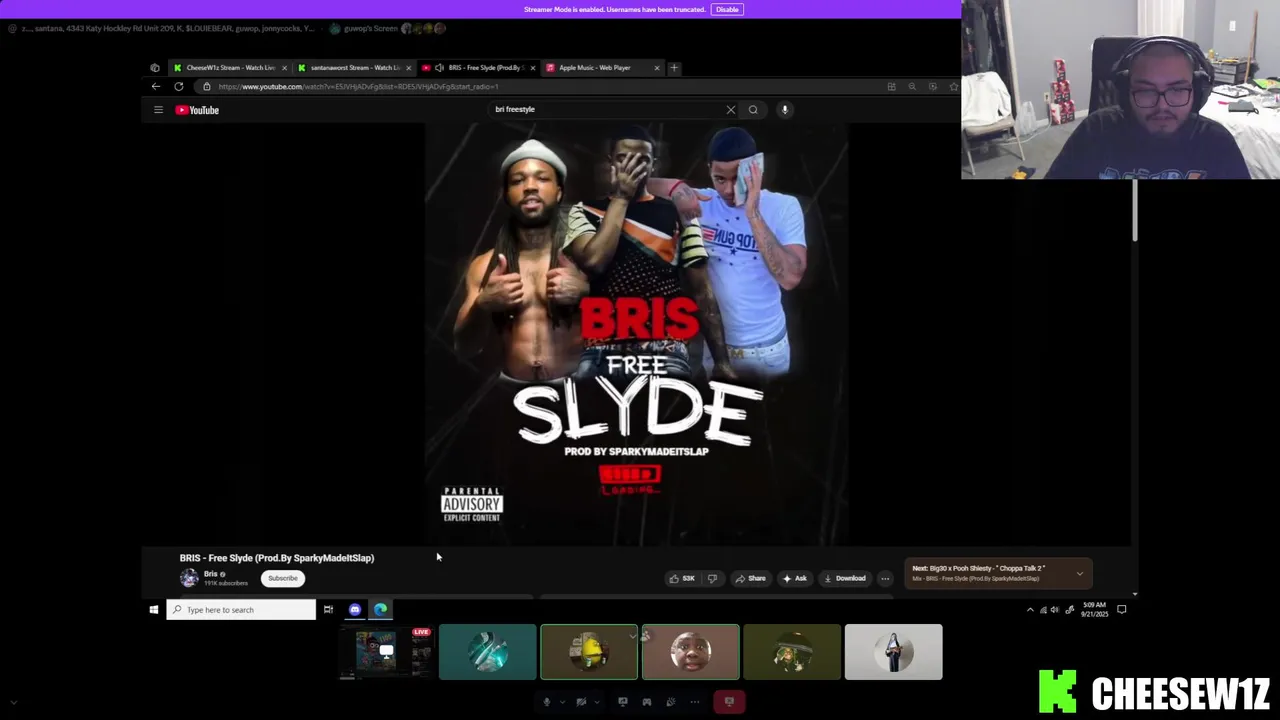Open Windows Task View
The width and height of the screenshot is (1280, 720).
(x=328, y=610)
